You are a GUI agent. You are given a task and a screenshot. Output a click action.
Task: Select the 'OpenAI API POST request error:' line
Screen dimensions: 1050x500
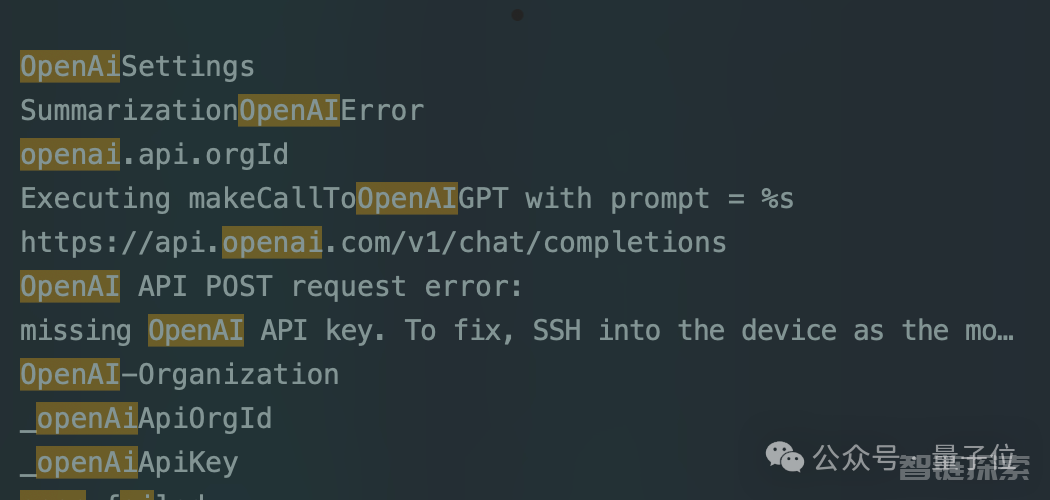point(271,286)
